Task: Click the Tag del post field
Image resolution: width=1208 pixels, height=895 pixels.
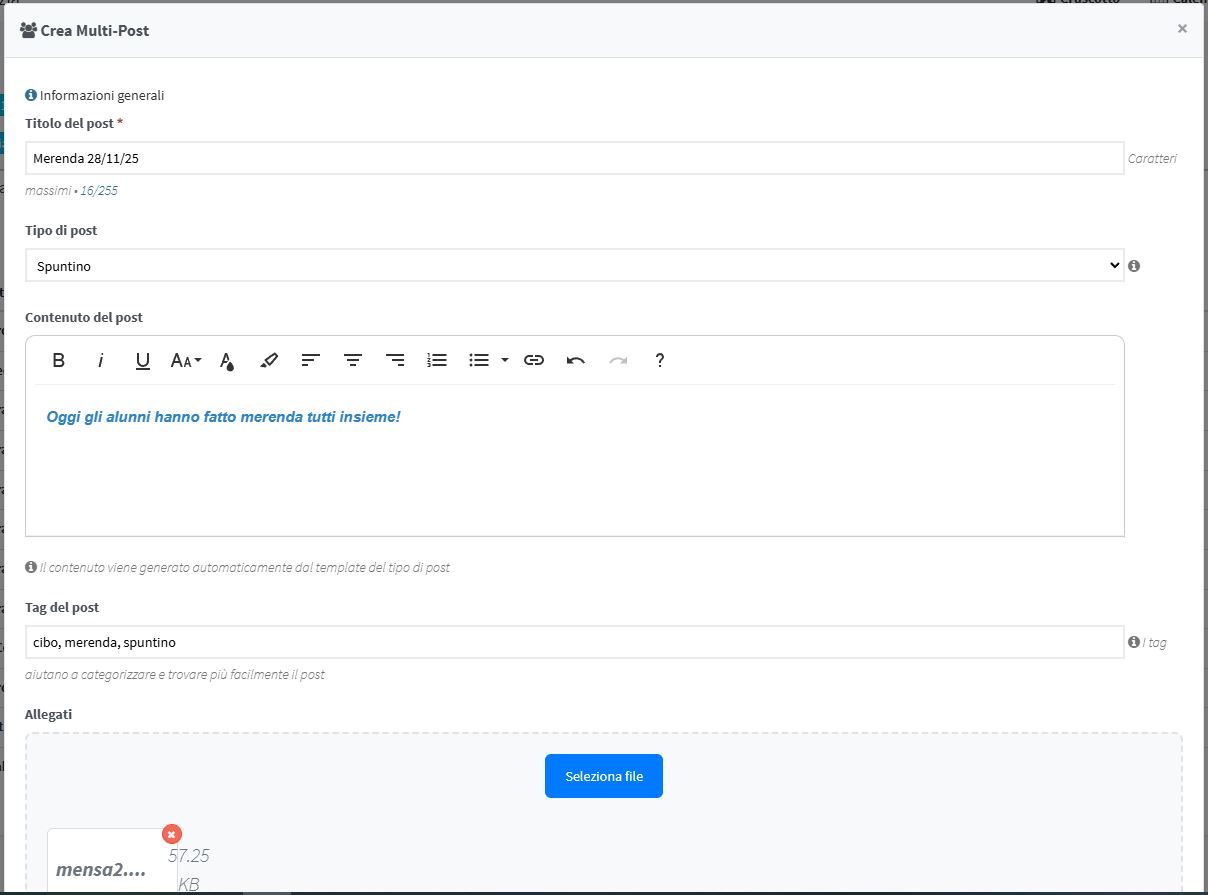Action: point(574,642)
